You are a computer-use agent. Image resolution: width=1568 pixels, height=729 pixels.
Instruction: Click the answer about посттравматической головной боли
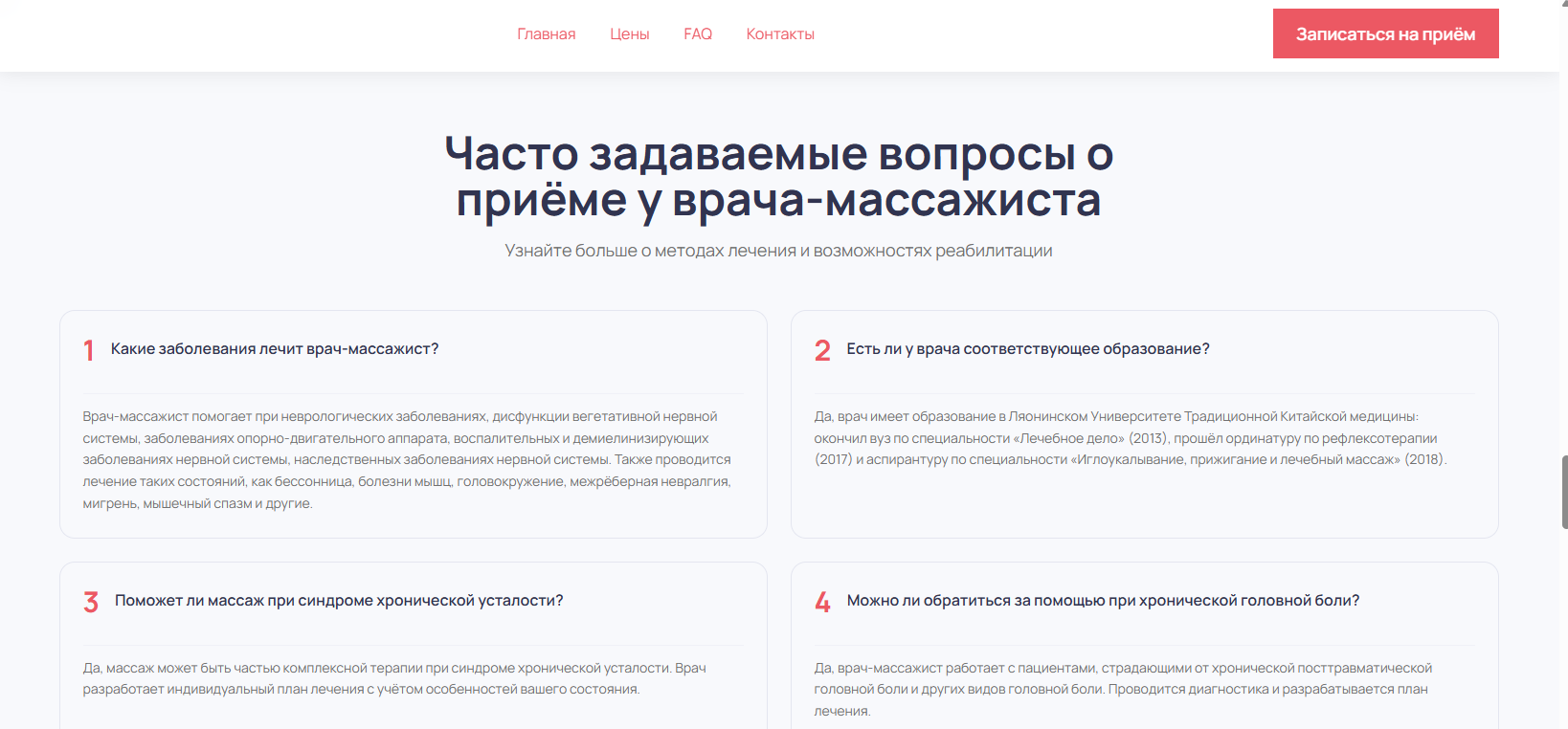click(x=1122, y=689)
